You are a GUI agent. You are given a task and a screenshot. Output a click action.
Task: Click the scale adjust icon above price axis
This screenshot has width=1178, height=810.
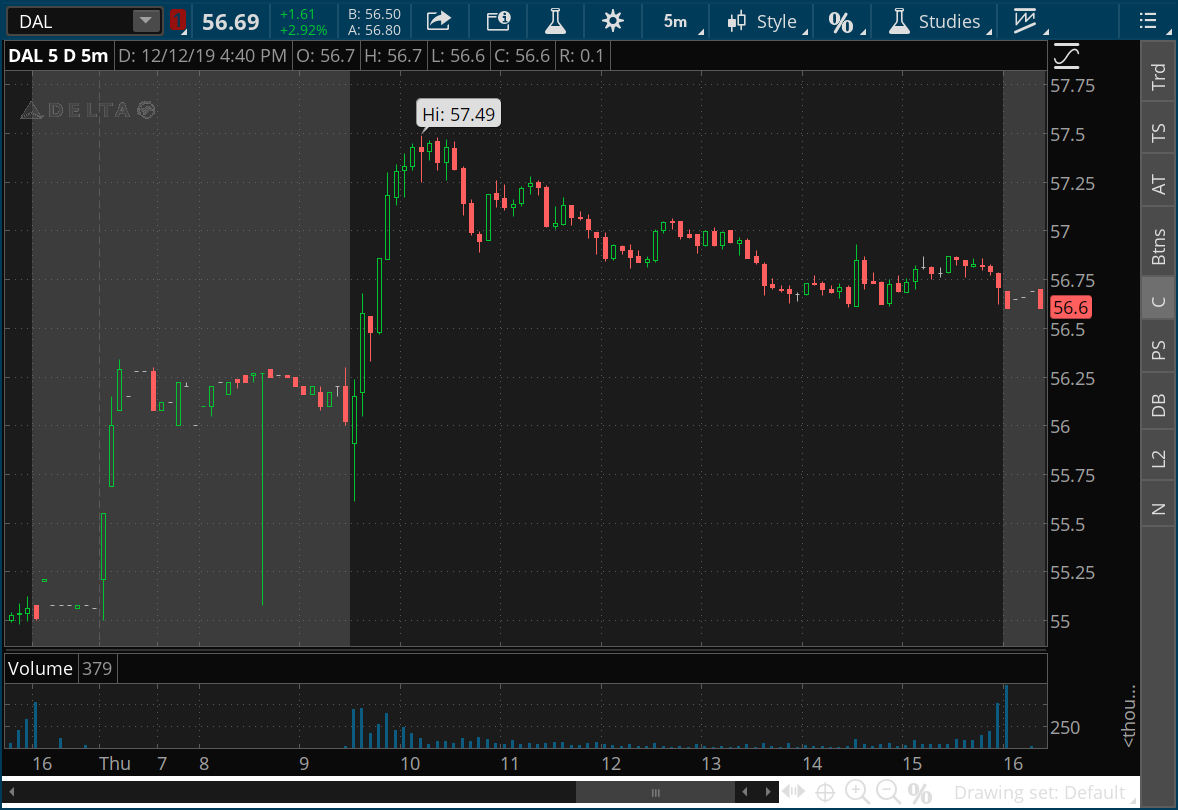click(x=1067, y=56)
